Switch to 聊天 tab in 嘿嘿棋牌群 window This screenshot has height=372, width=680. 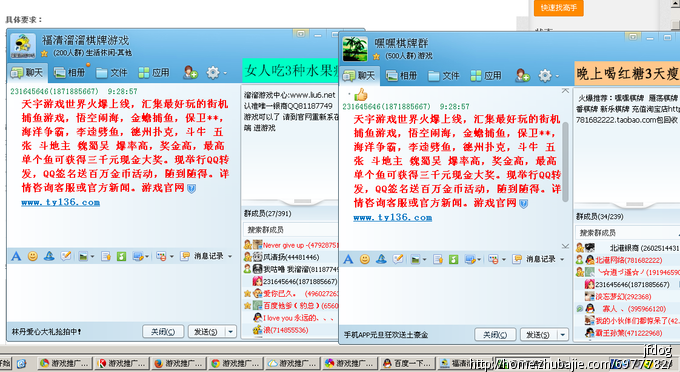click(360, 75)
